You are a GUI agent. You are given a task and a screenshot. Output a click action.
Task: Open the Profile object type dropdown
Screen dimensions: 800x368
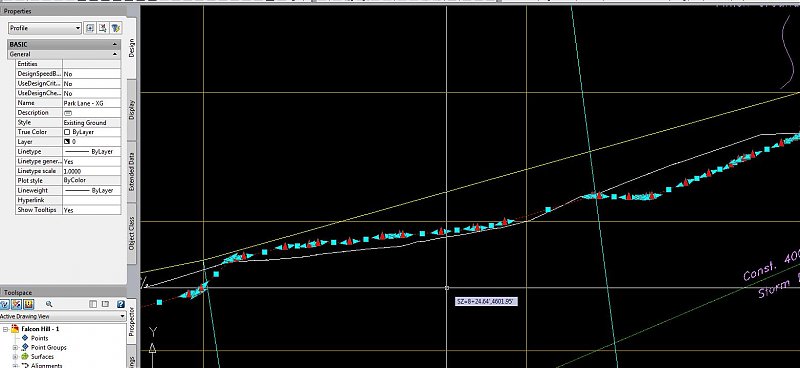(45, 28)
